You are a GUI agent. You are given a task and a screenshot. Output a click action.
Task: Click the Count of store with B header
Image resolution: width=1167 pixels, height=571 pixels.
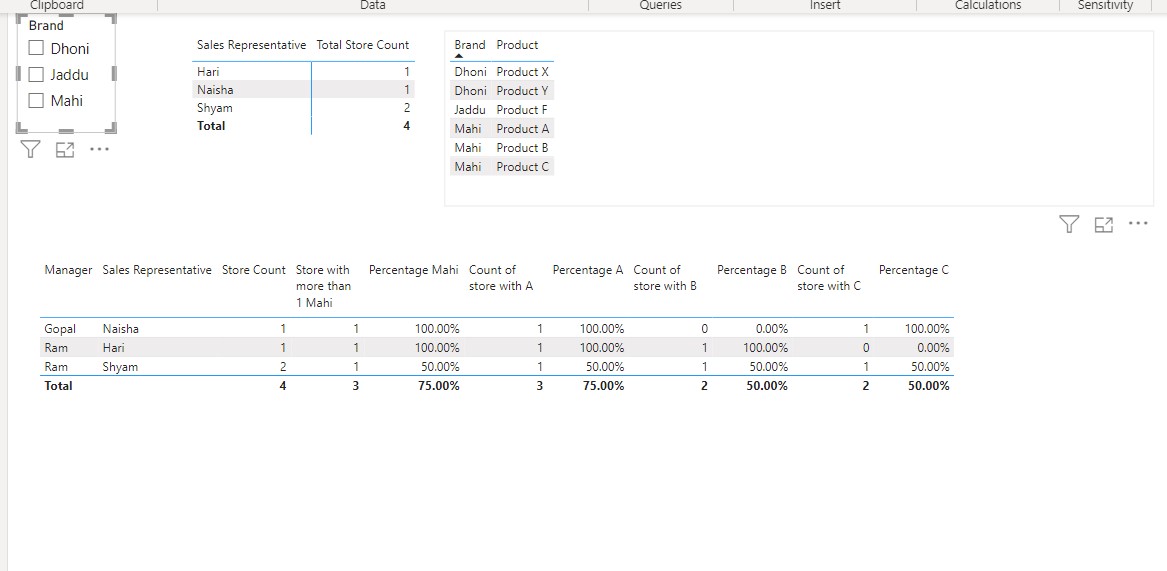tap(664, 278)
